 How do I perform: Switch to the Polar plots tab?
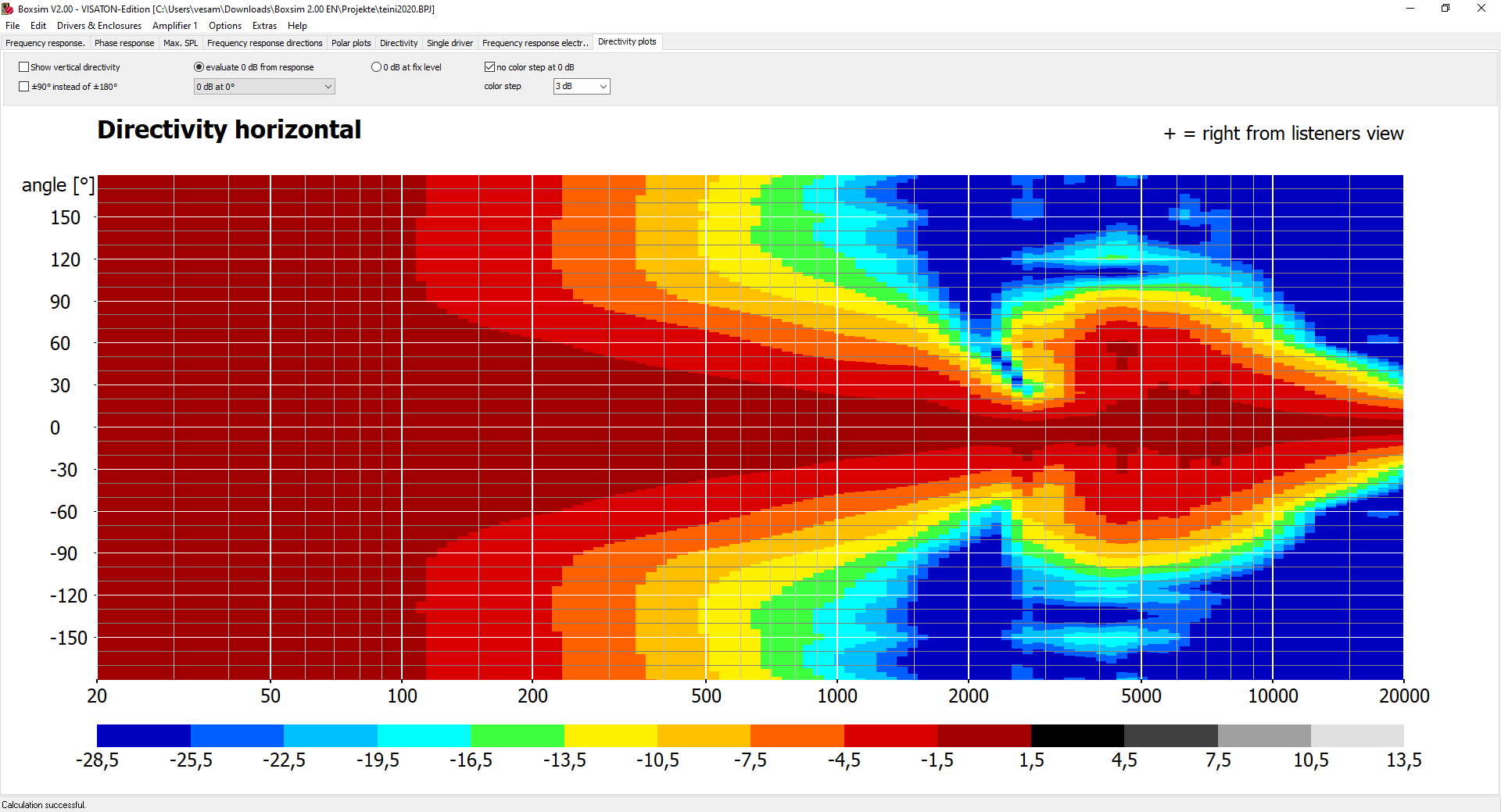pos(351,43)
